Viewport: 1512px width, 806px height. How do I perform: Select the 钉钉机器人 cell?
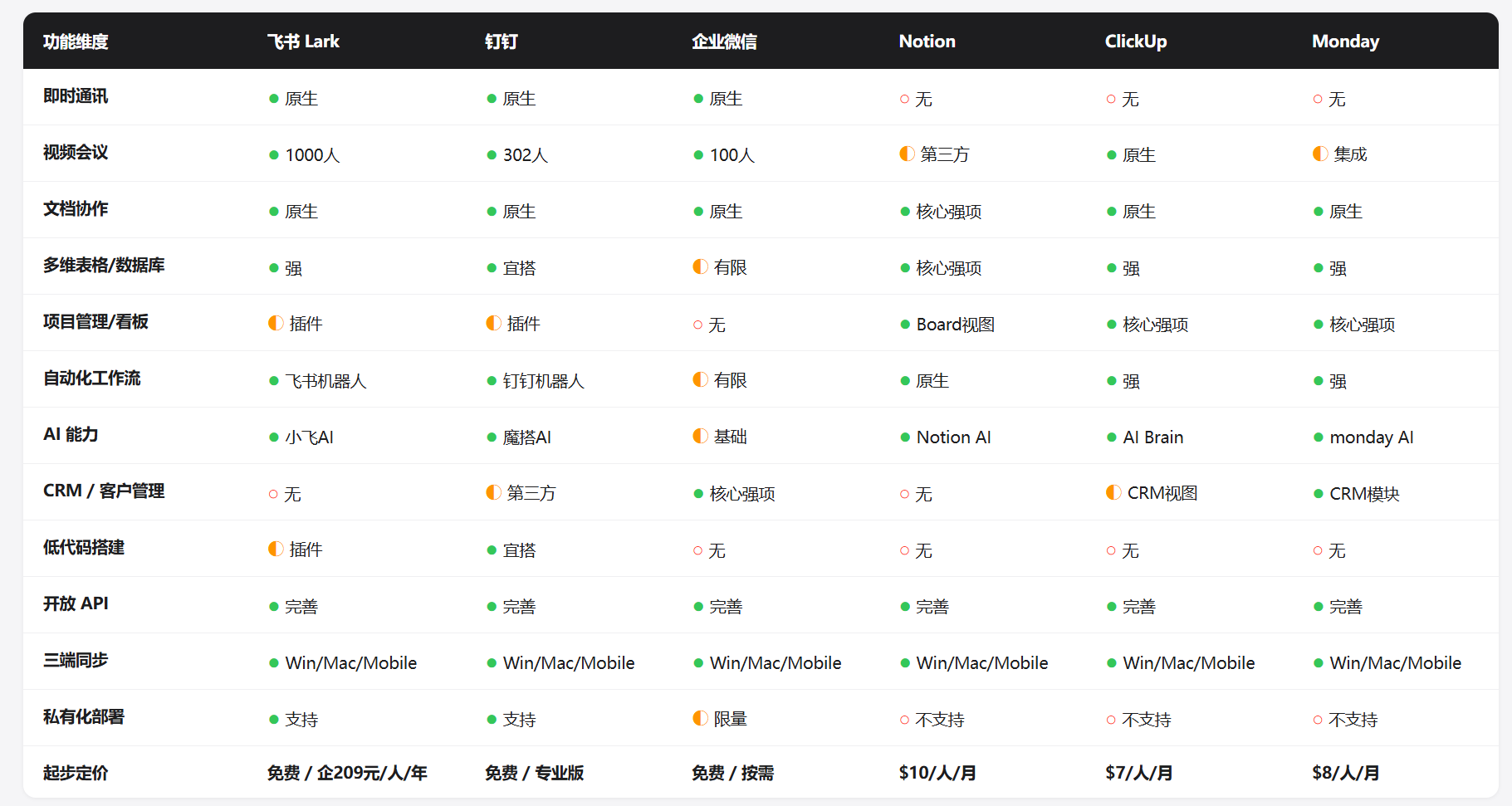click(536, 381)
